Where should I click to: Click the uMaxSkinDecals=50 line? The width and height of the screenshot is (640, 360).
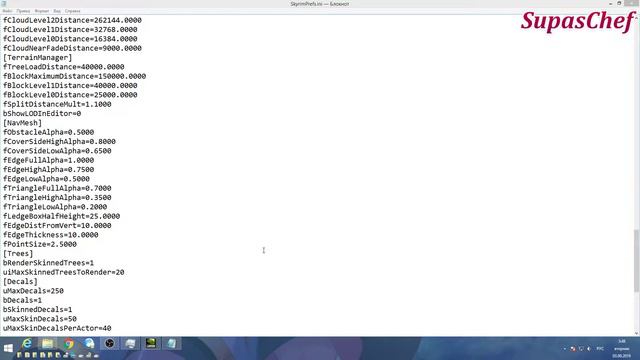tap(40, 319)
